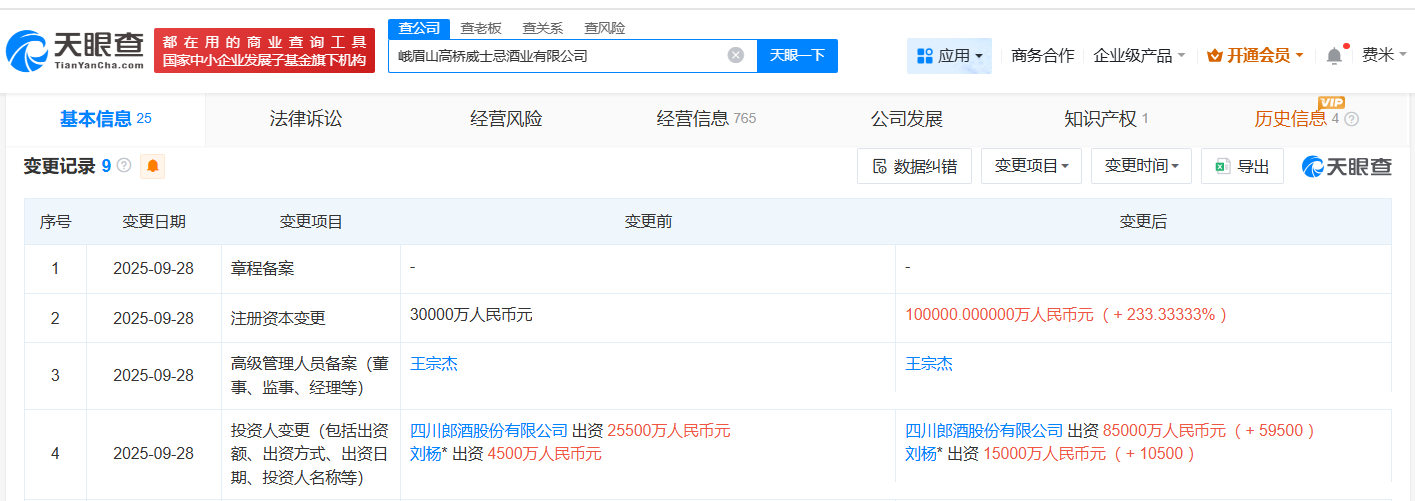The image size is (1415, 501).
Task: Click the TianYanCha logo in header
Action: coord(75,51)
